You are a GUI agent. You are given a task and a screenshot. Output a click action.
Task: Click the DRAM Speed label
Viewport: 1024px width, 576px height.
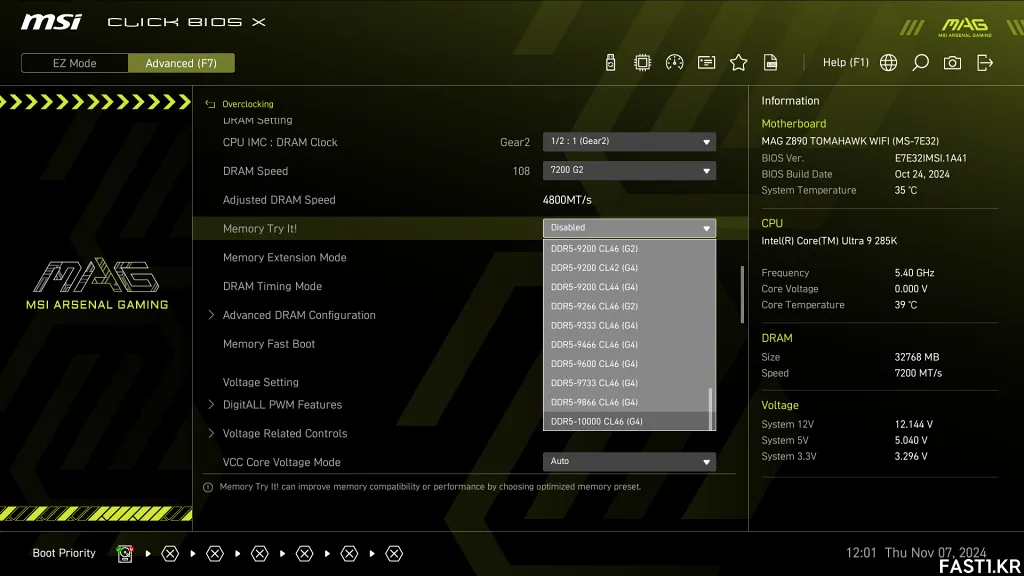pos(255,171)
